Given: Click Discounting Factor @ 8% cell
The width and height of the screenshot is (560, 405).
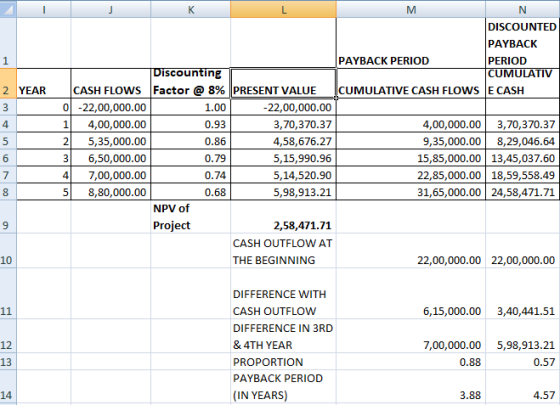Looking at the screenshot, I should point(190,83).
